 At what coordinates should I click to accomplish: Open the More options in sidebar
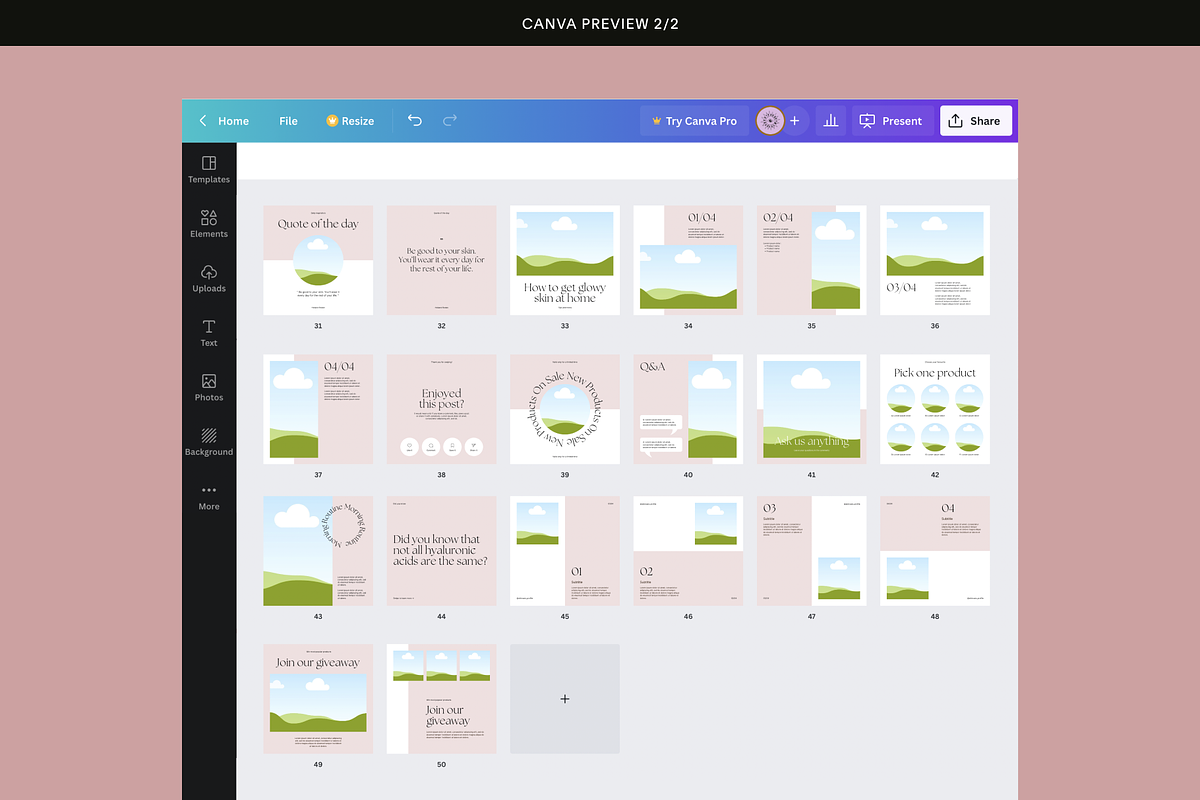(209, 497)
